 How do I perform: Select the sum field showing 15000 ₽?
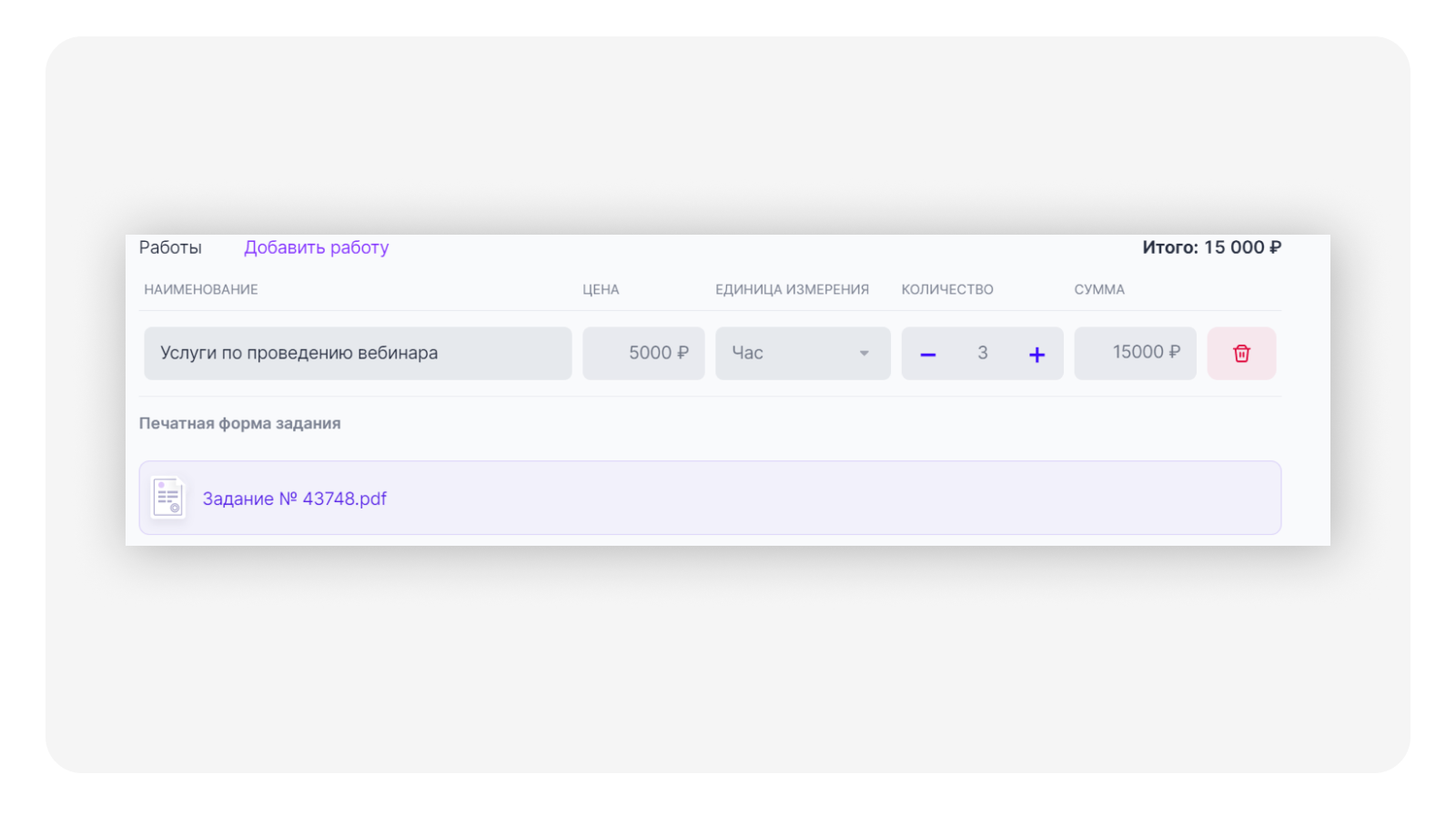[1135, 353]
